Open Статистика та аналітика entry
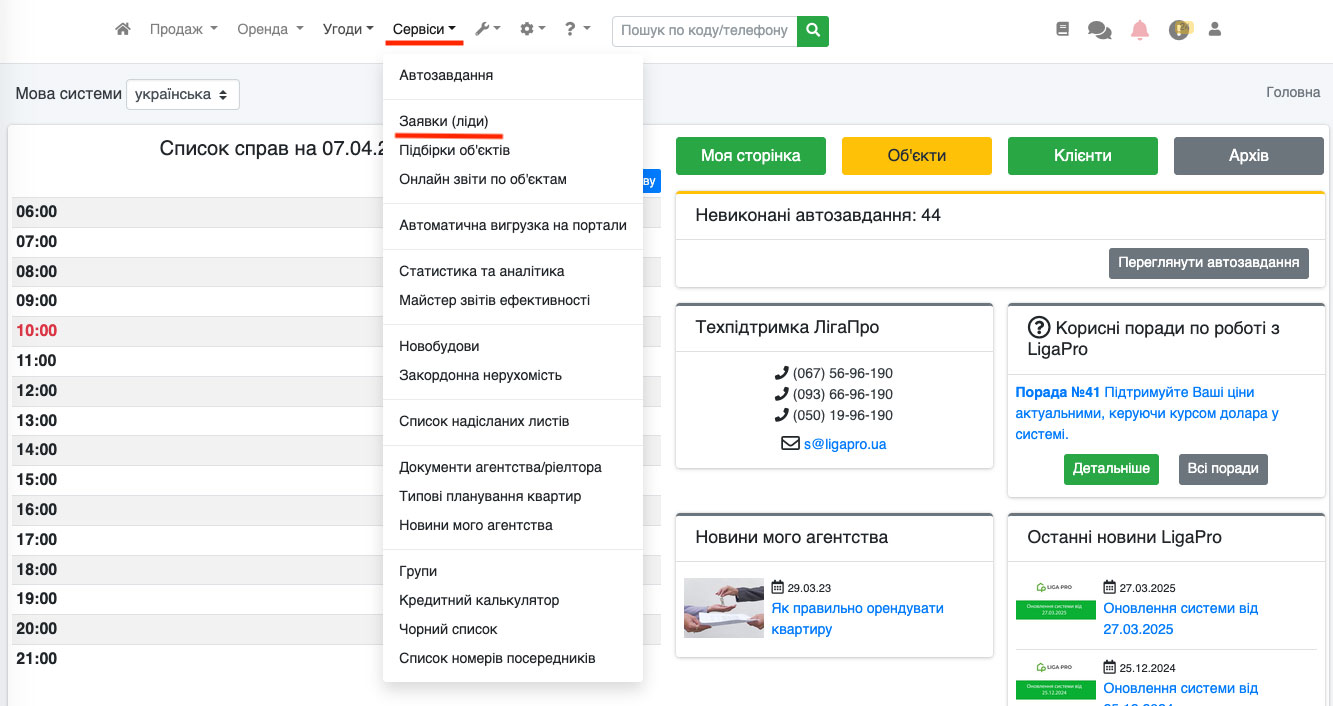 tap(481, 271)
